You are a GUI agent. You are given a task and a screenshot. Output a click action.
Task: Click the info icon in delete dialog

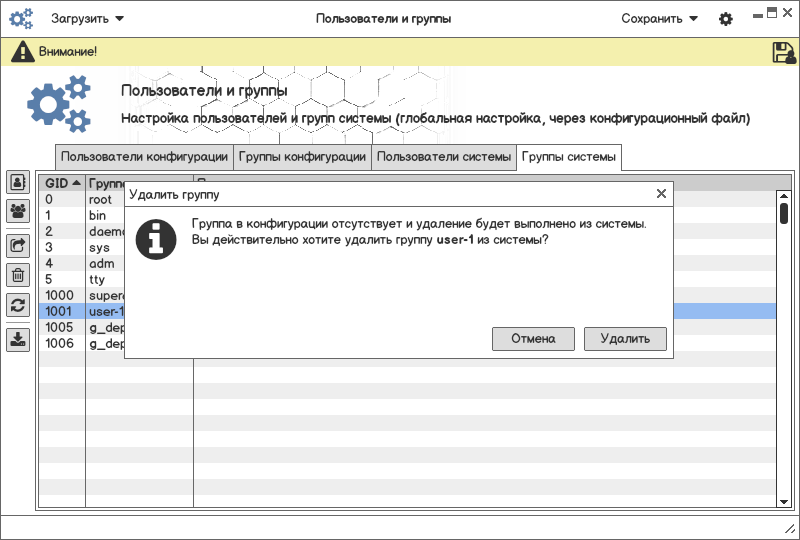[x=156, y=240]
